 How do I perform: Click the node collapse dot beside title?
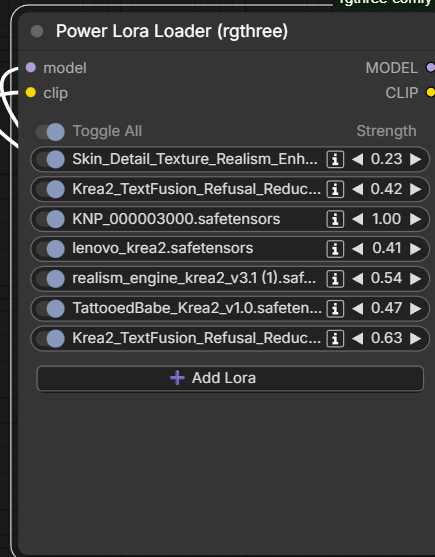(x=37, y=31)
